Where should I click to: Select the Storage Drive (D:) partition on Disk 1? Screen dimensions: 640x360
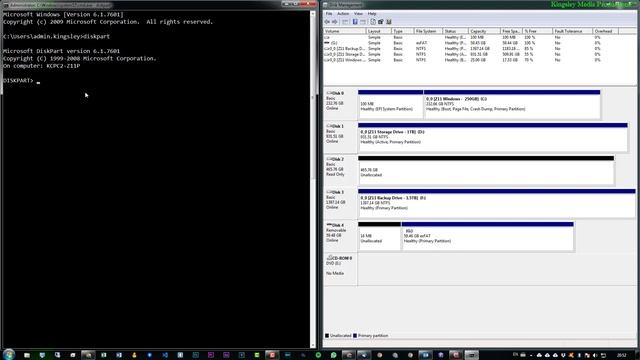click(493, 138)
